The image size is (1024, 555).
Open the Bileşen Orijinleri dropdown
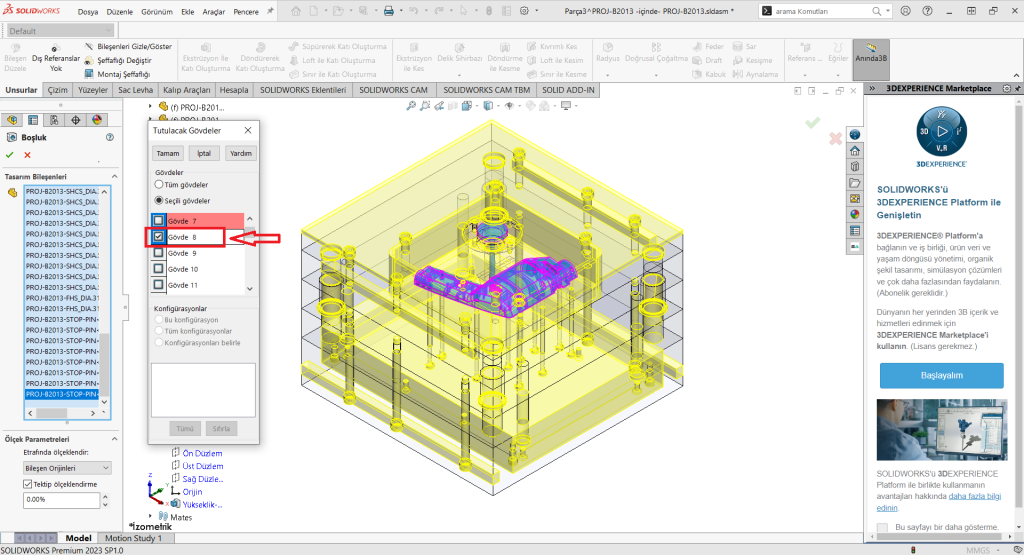66,467
